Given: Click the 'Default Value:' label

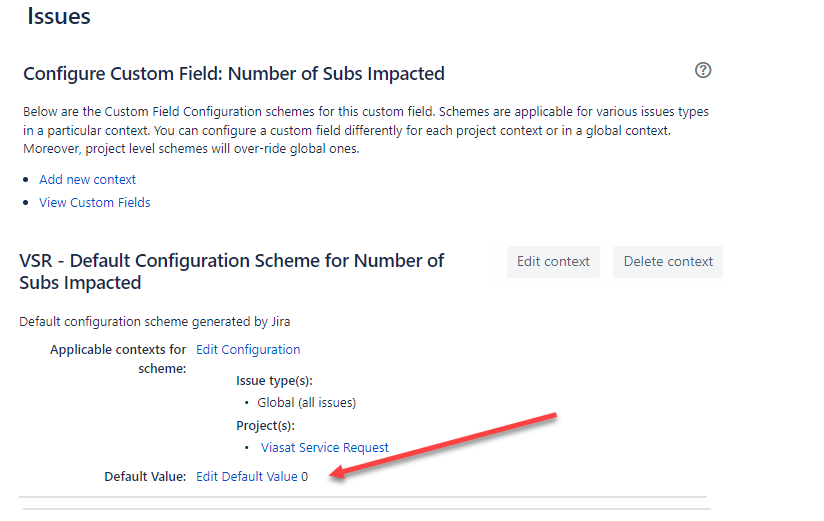Looking at the screenshot, I should 145,476.
